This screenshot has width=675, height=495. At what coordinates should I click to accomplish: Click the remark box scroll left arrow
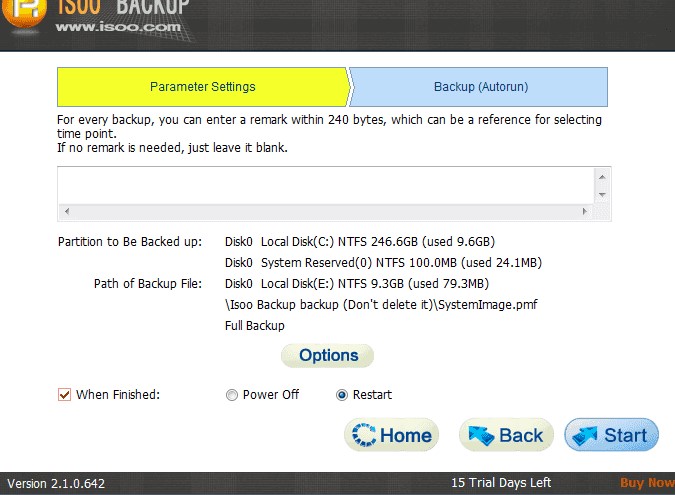pyautogui.click(x=67, y=211)
